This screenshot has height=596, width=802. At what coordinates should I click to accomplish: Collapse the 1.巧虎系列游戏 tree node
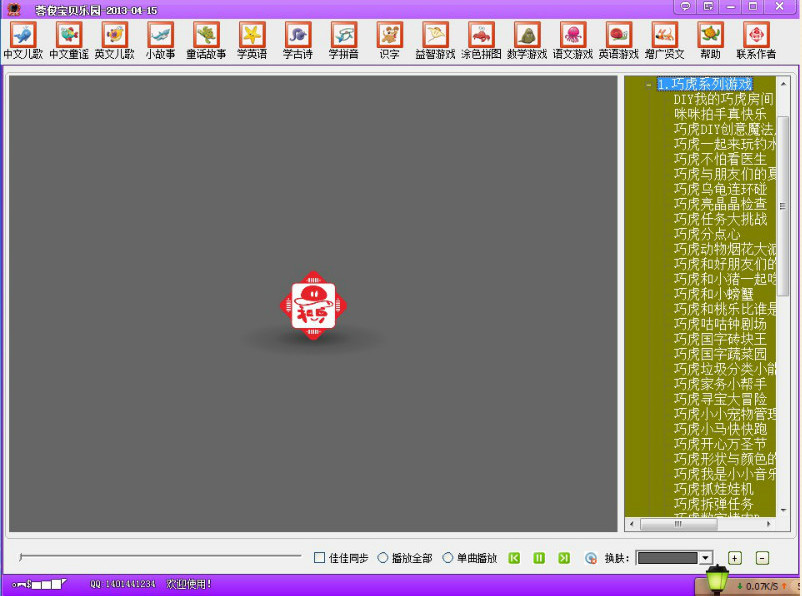pos(648,85)
